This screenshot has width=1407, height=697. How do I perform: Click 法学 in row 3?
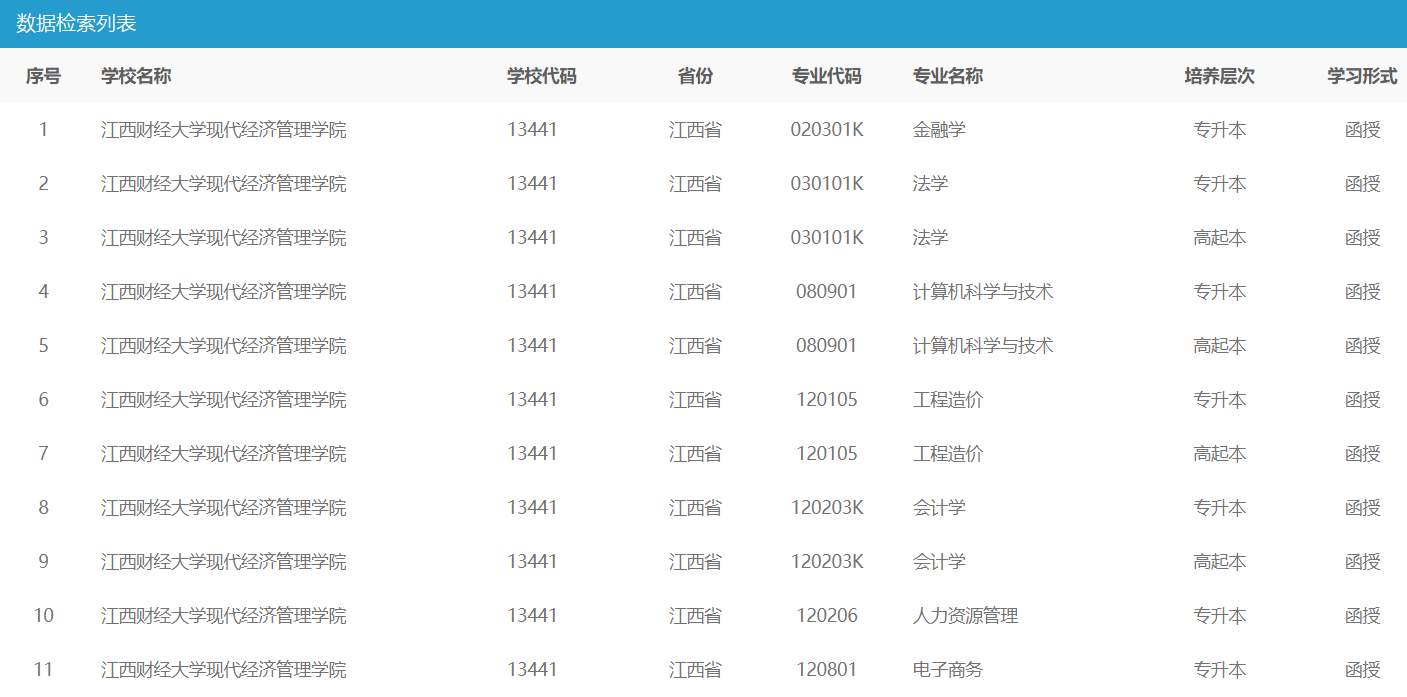(931, 238)
